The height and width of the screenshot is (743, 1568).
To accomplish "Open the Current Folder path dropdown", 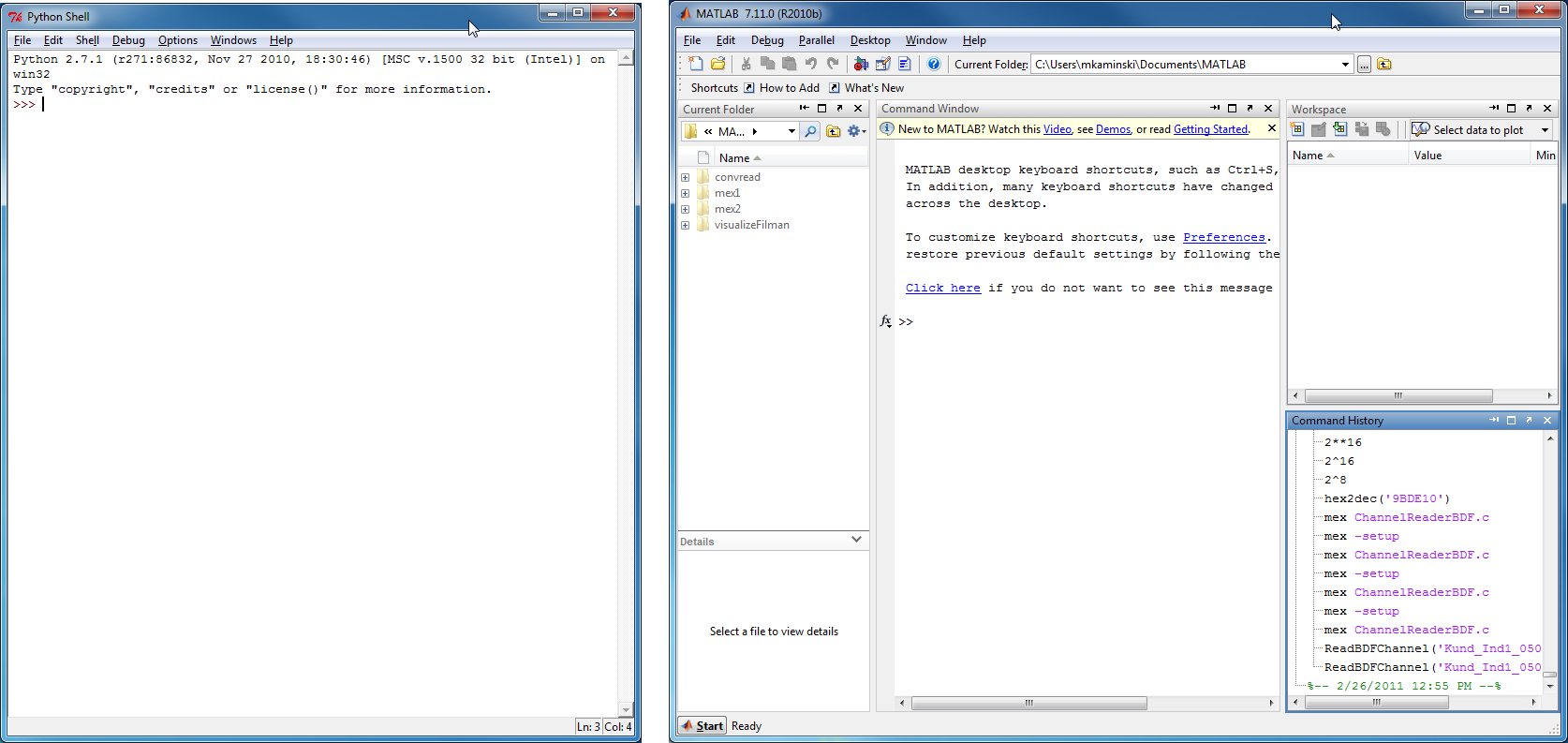I will click(1345, 65).
